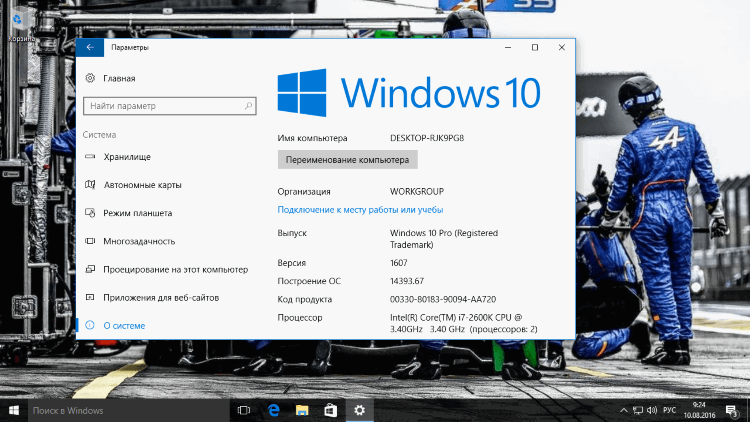This screenshot has width=750, height=422.
Task: Open the Windows Start menu
Action: (x=14, y=411)
